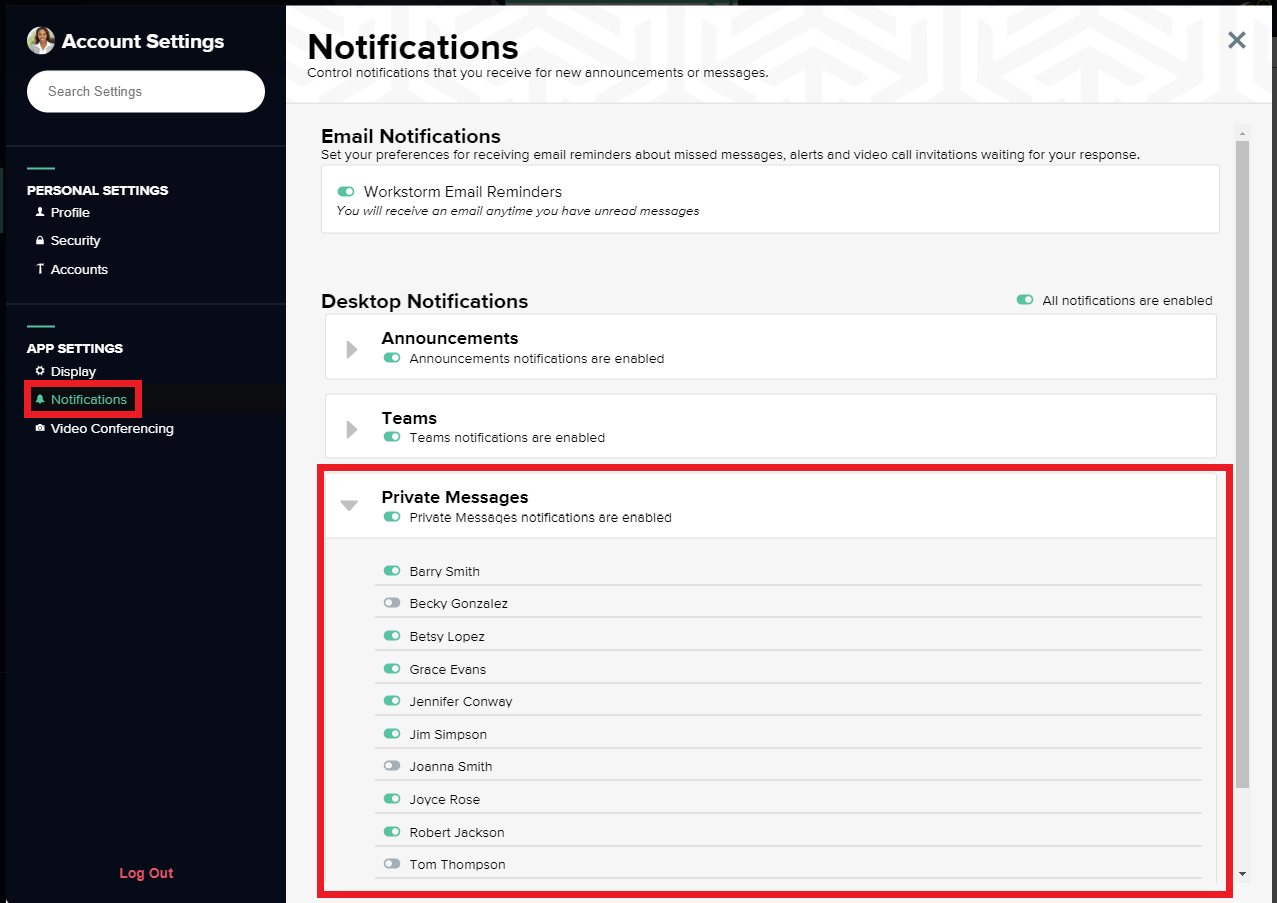Click the name Joyce Rose
The image size is (1277, 903).
pyautogui.click(x=445, y=799)
